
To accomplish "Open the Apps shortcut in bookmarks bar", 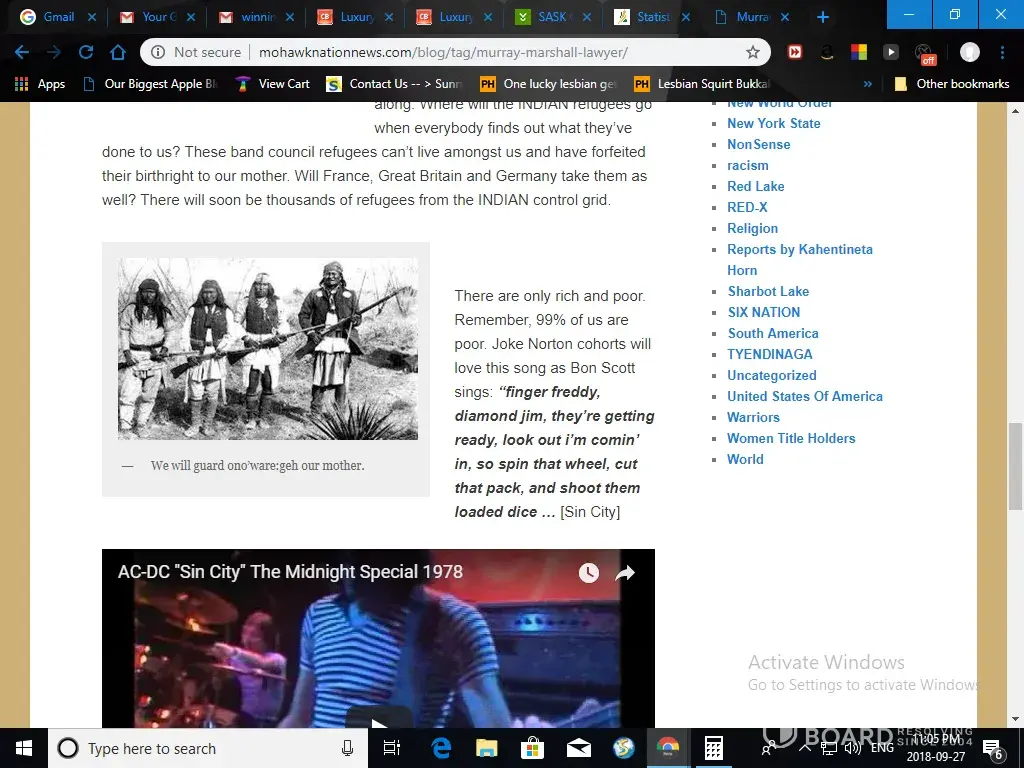I will pos(40,84).
